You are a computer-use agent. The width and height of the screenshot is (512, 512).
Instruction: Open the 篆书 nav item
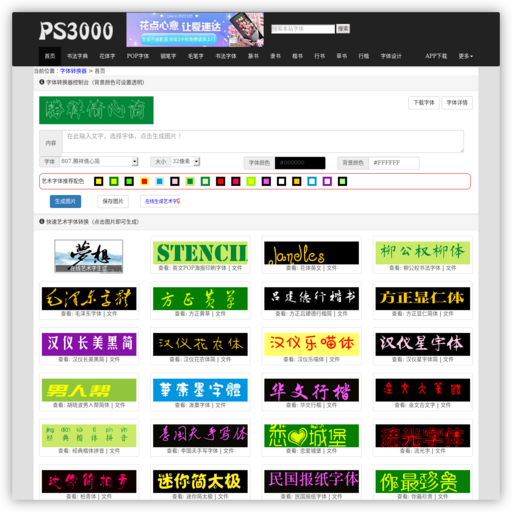pos(253,56)
